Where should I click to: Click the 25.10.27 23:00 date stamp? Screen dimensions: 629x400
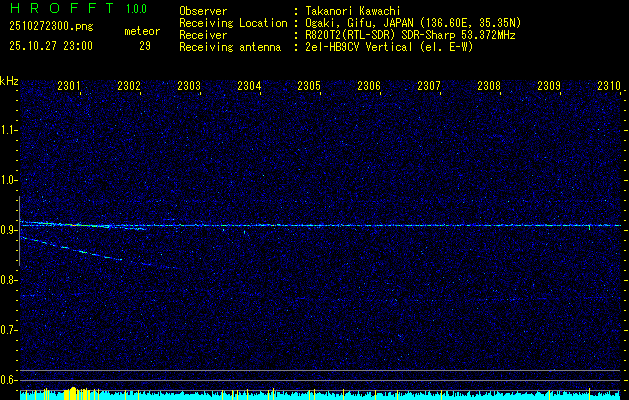coord(50,46)
